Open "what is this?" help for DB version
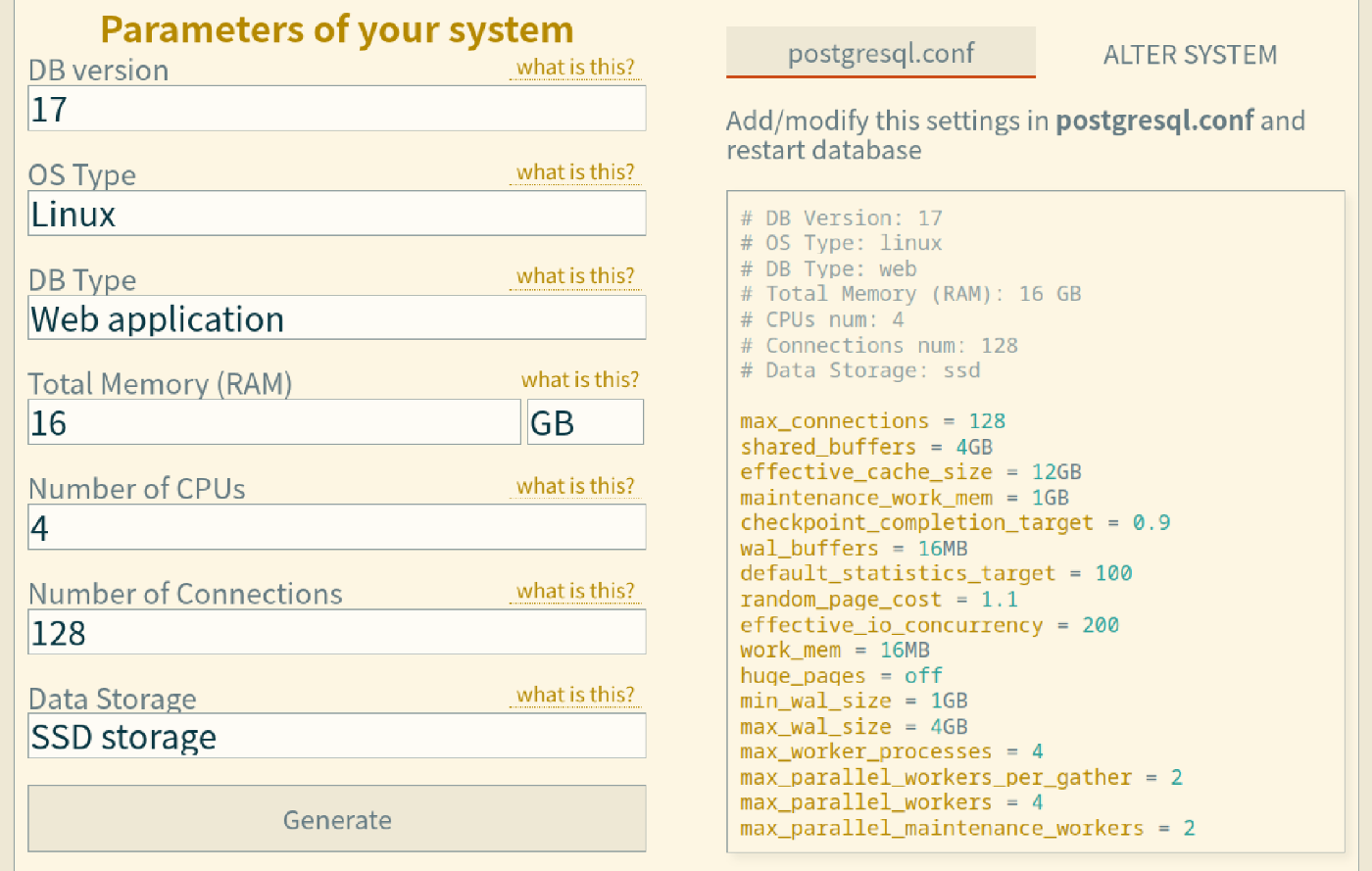The height and width of the screenshot is (871, 1372). 575,68
